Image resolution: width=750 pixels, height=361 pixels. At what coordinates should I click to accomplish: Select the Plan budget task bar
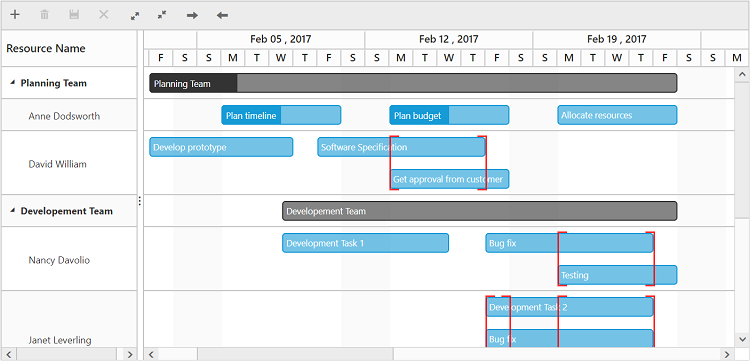[x=449, y=115]
